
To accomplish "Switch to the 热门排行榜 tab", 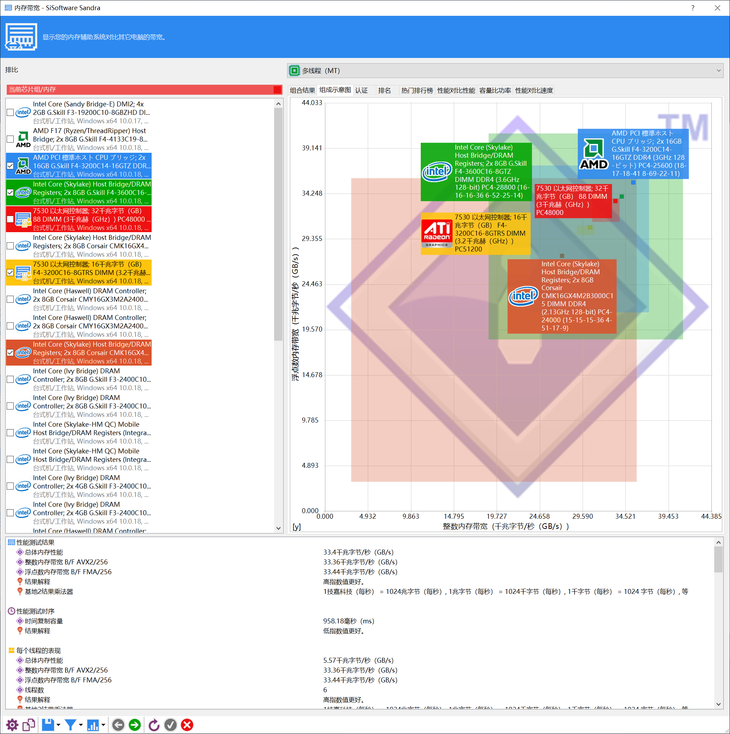I will click(417, 90).
